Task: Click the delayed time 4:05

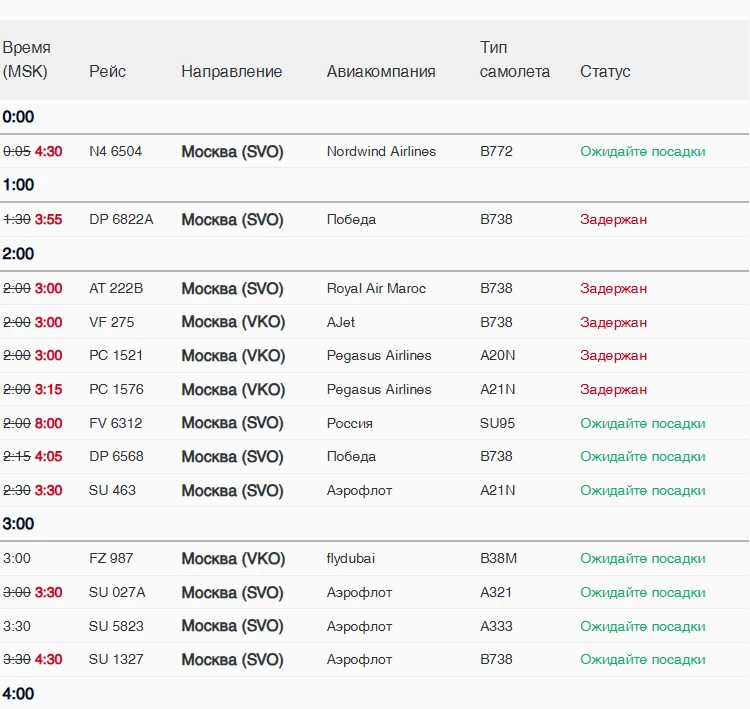Action: 48,456
